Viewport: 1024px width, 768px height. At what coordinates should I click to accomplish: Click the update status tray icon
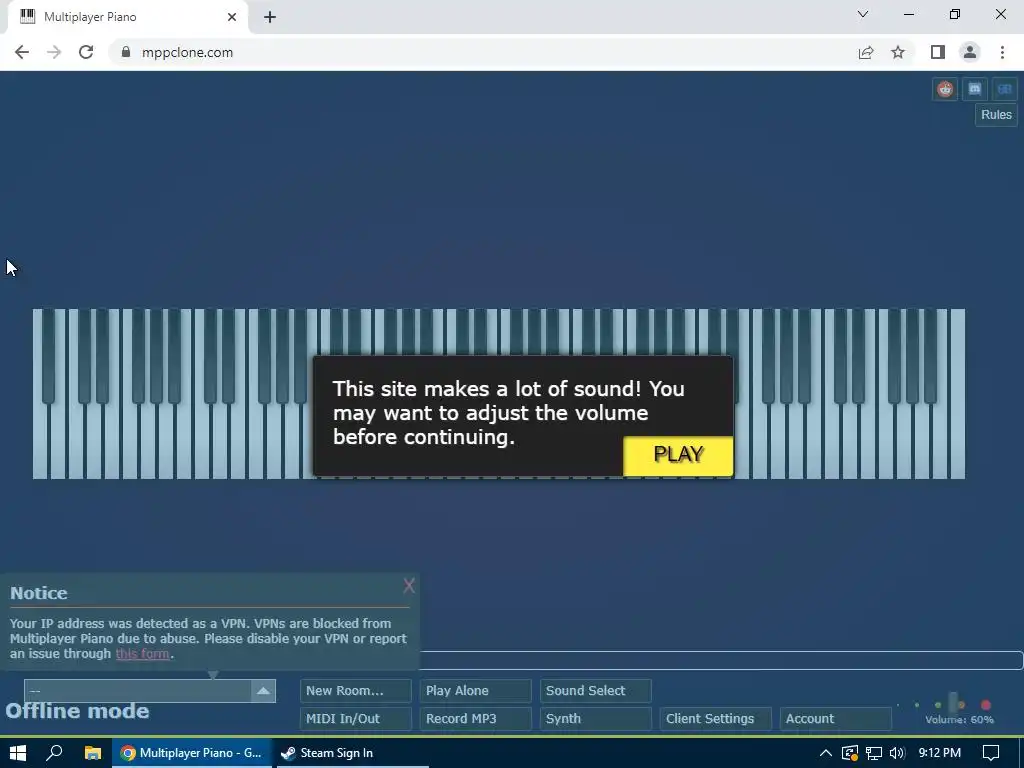point(850,753)
